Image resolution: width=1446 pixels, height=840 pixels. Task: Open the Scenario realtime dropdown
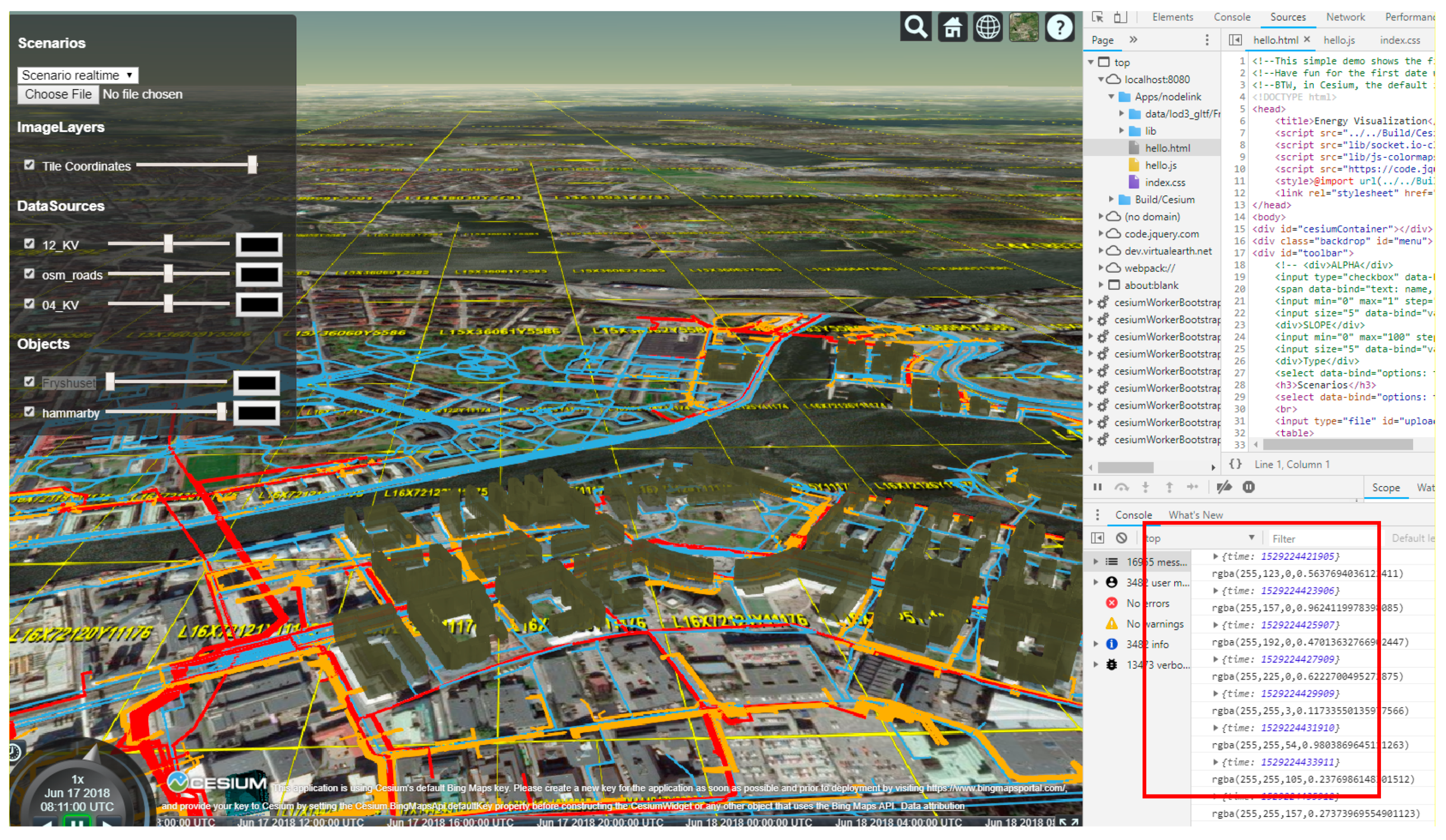point(78,75)
